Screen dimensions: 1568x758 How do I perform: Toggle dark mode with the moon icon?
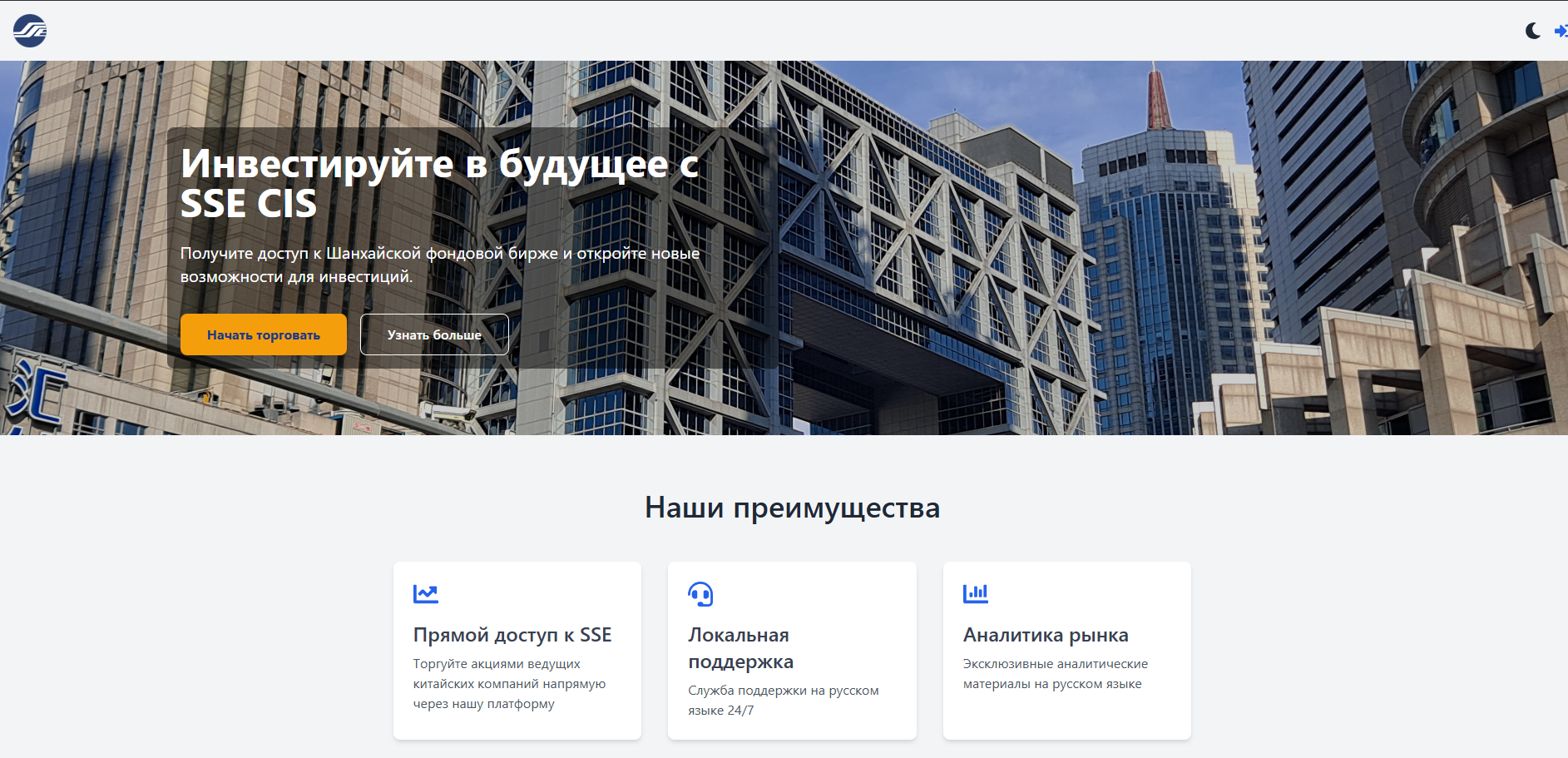coord(1533,31)
